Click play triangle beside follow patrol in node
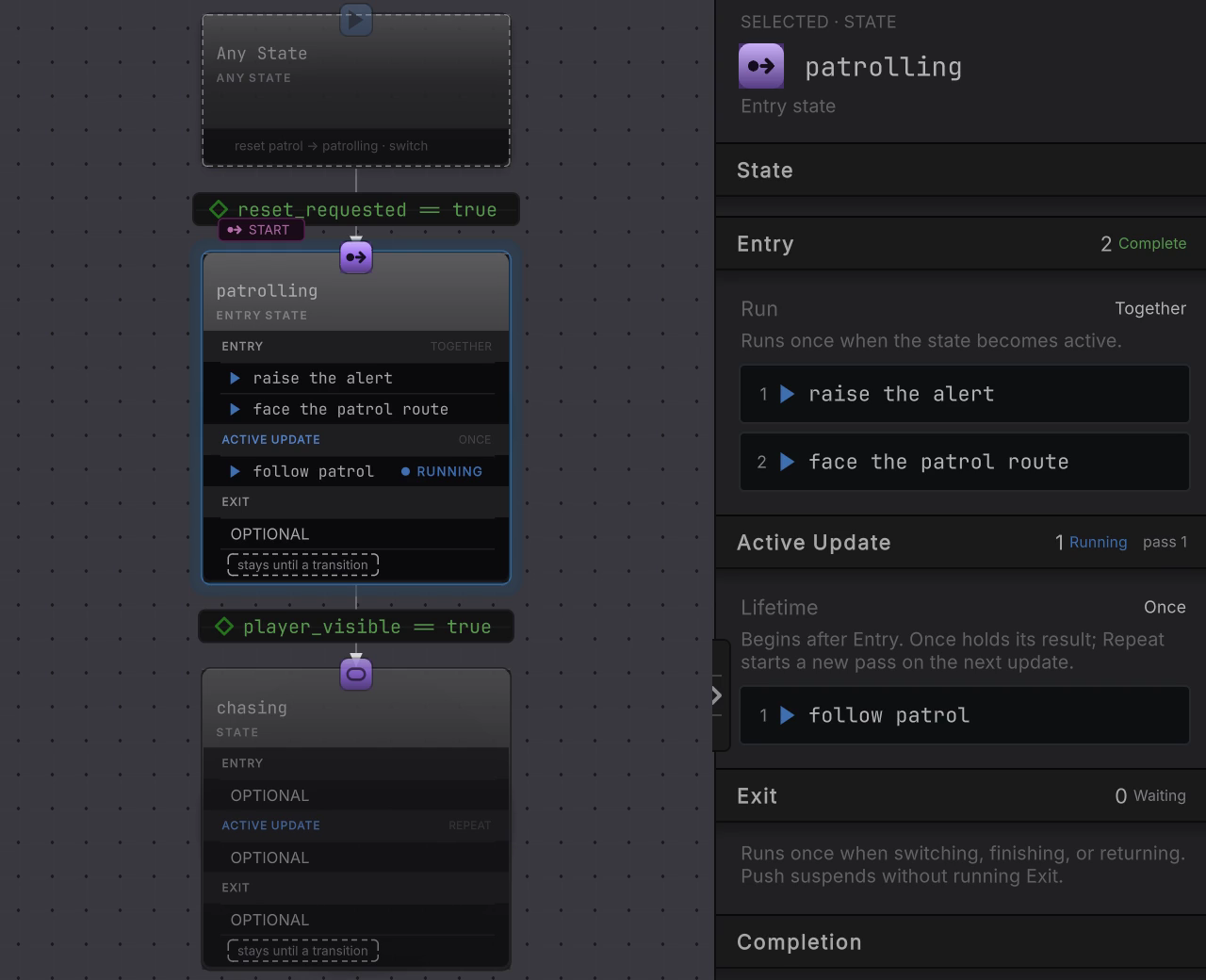 236,471
